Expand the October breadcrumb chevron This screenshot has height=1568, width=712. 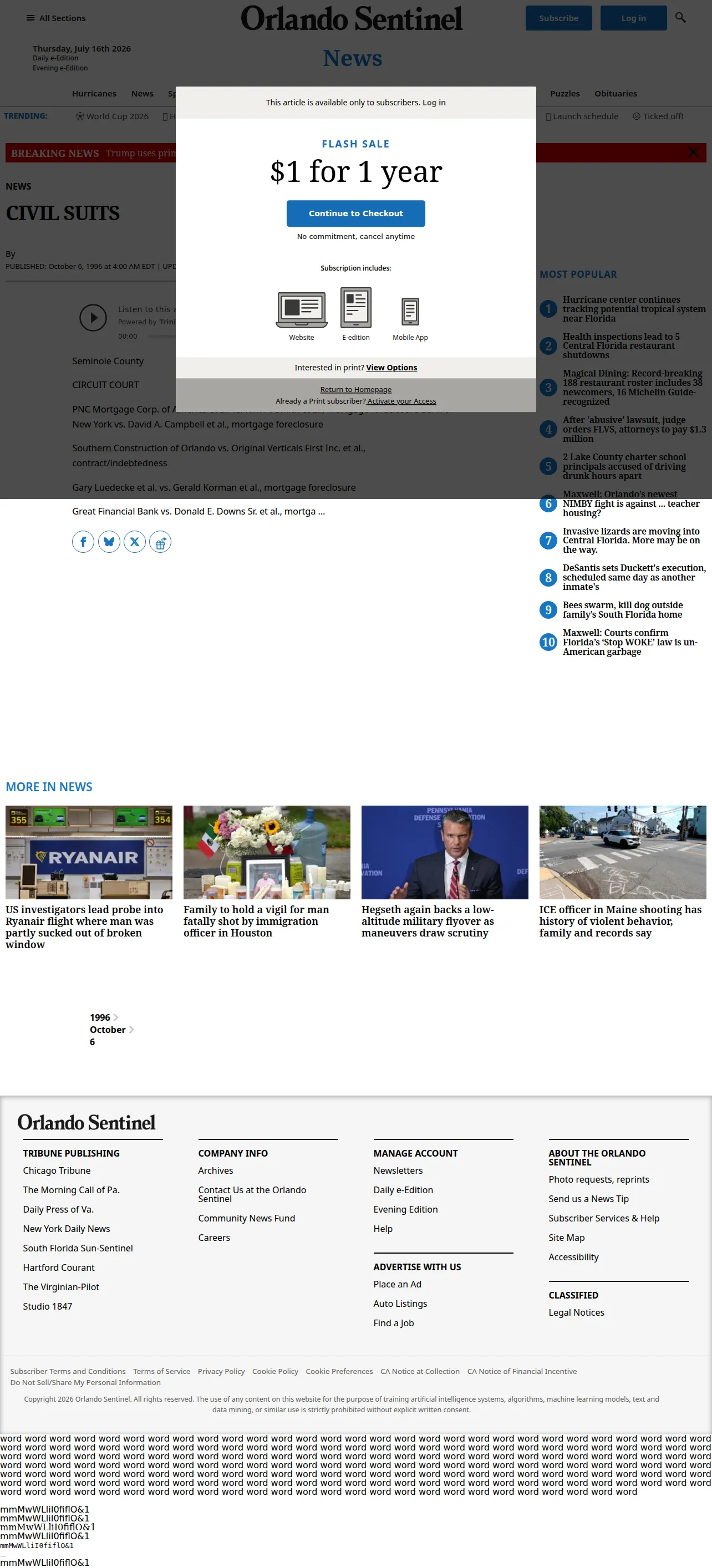[131, 1030]
